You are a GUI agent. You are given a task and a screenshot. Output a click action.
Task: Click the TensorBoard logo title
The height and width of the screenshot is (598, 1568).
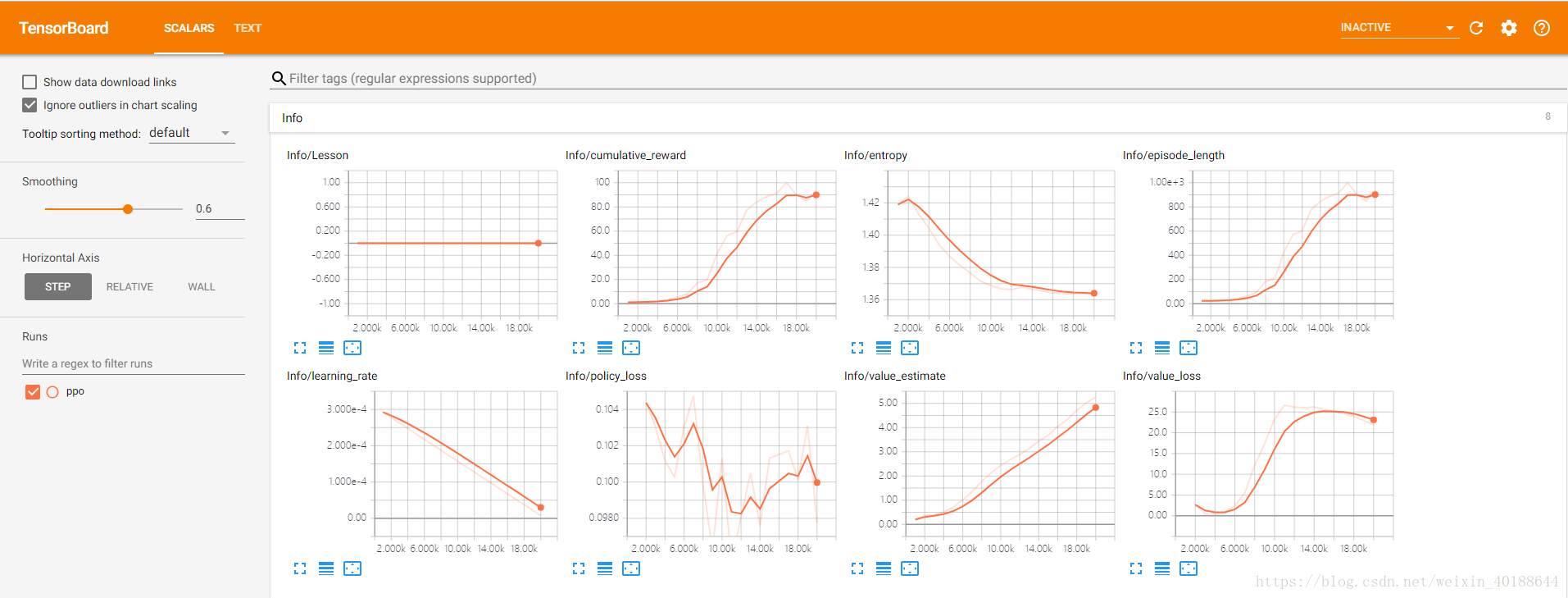[64, 28]
